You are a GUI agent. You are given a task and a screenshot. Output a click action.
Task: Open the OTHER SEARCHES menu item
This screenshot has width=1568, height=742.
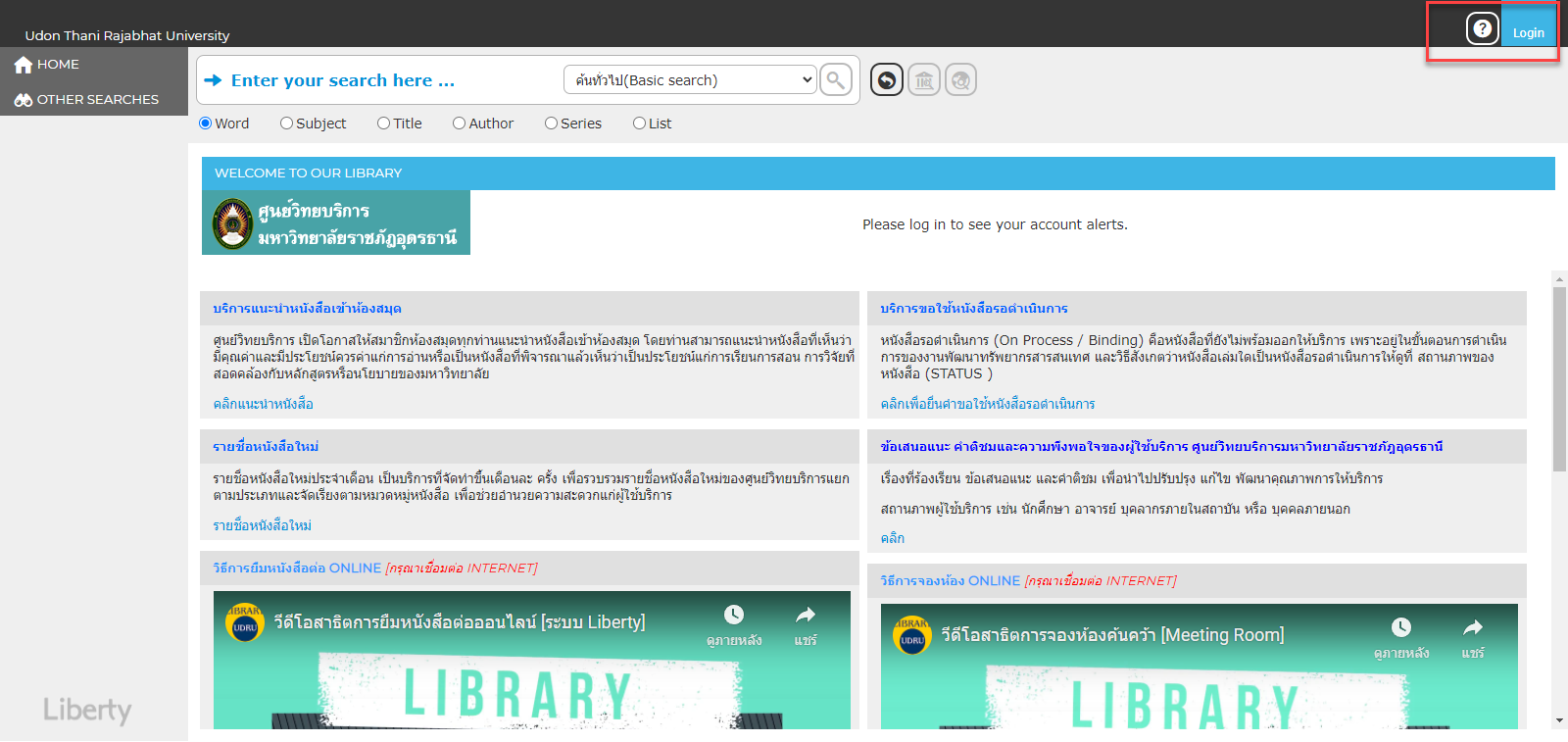tap(94, 100)
